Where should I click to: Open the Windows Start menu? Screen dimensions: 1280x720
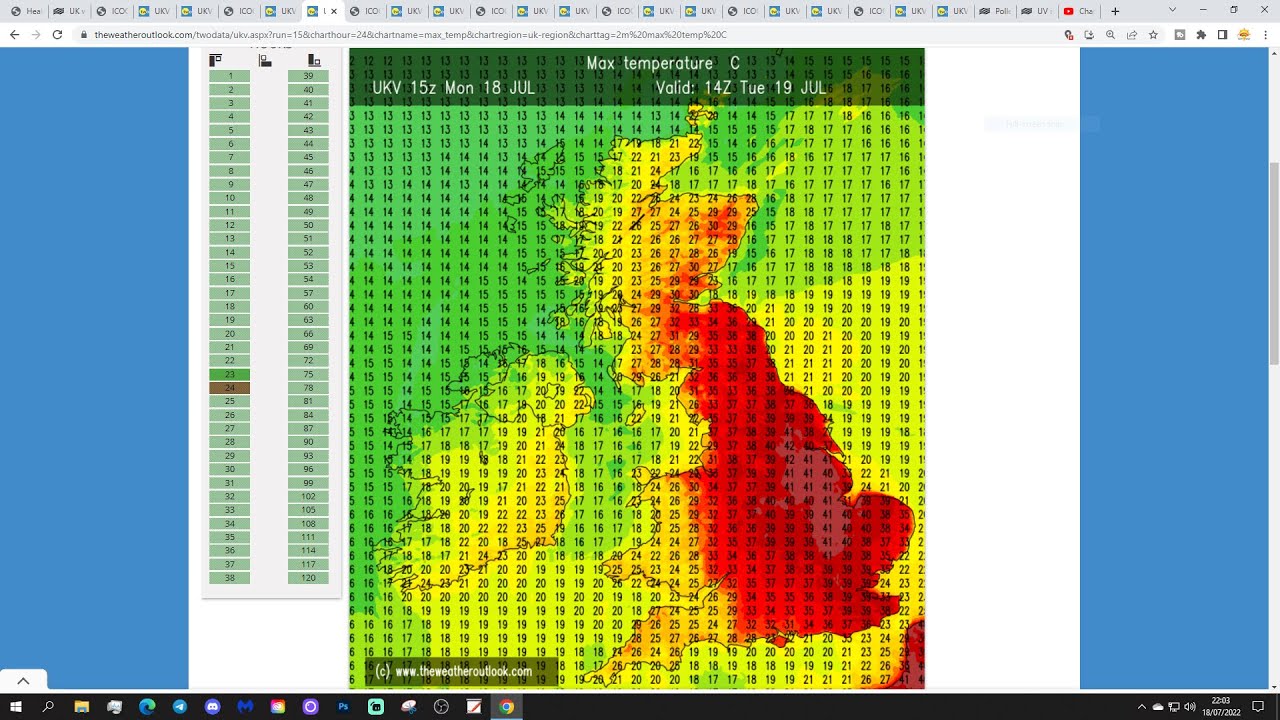[x=16, y=707]
